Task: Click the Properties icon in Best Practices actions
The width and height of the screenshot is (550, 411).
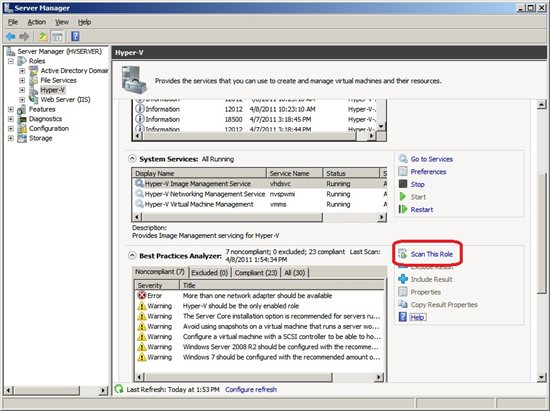Action: point(403,292)
